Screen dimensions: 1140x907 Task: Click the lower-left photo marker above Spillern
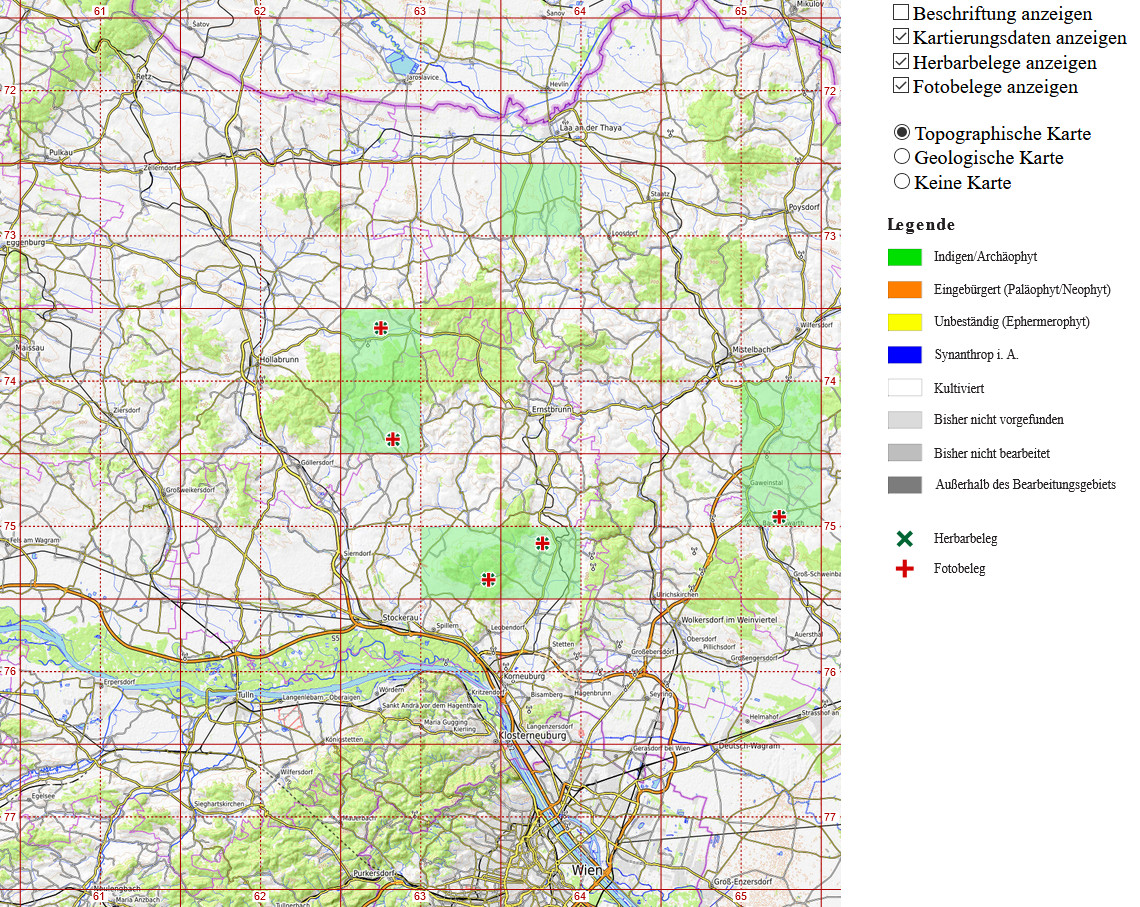(489, 579)
